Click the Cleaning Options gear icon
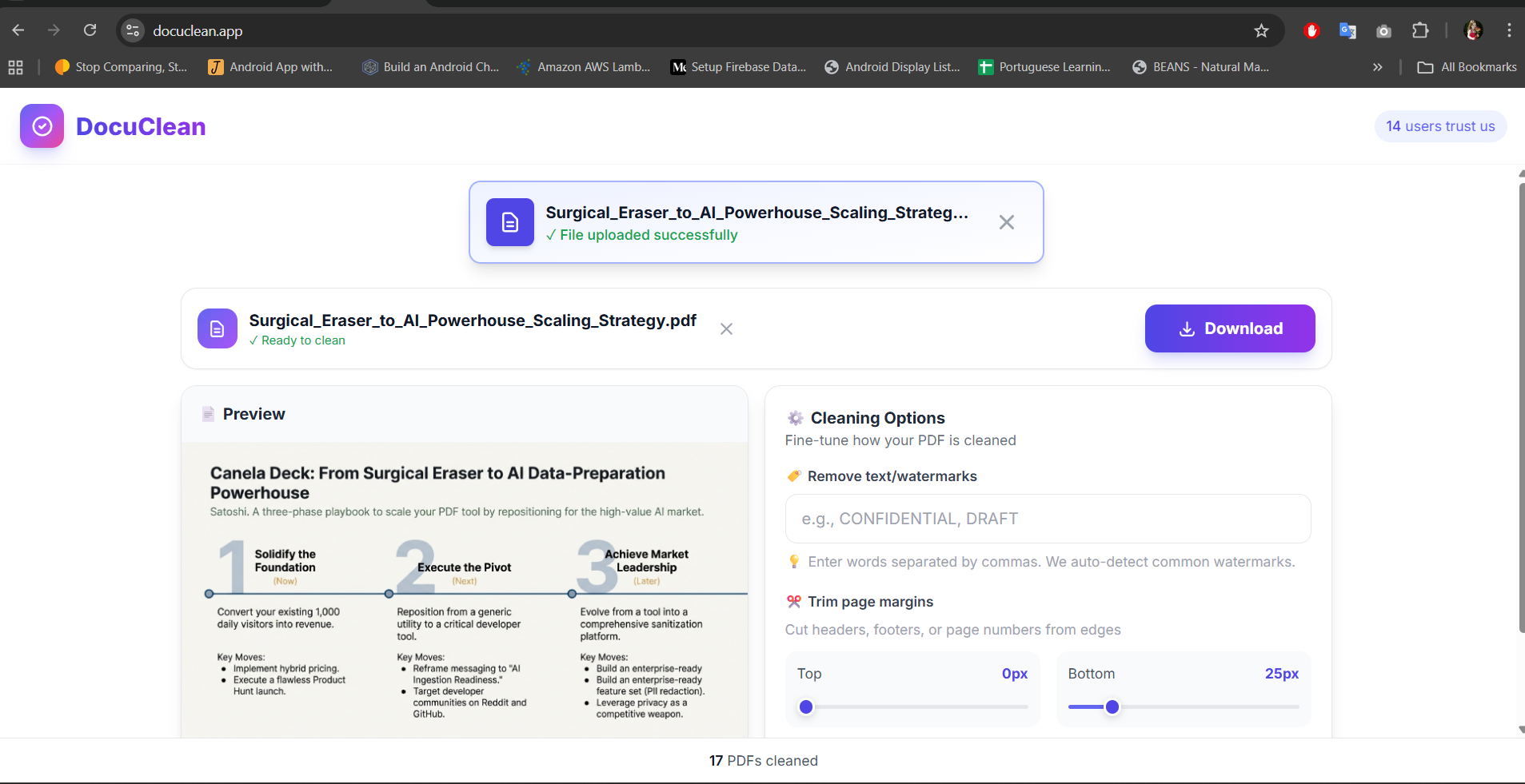 [795, 418]
